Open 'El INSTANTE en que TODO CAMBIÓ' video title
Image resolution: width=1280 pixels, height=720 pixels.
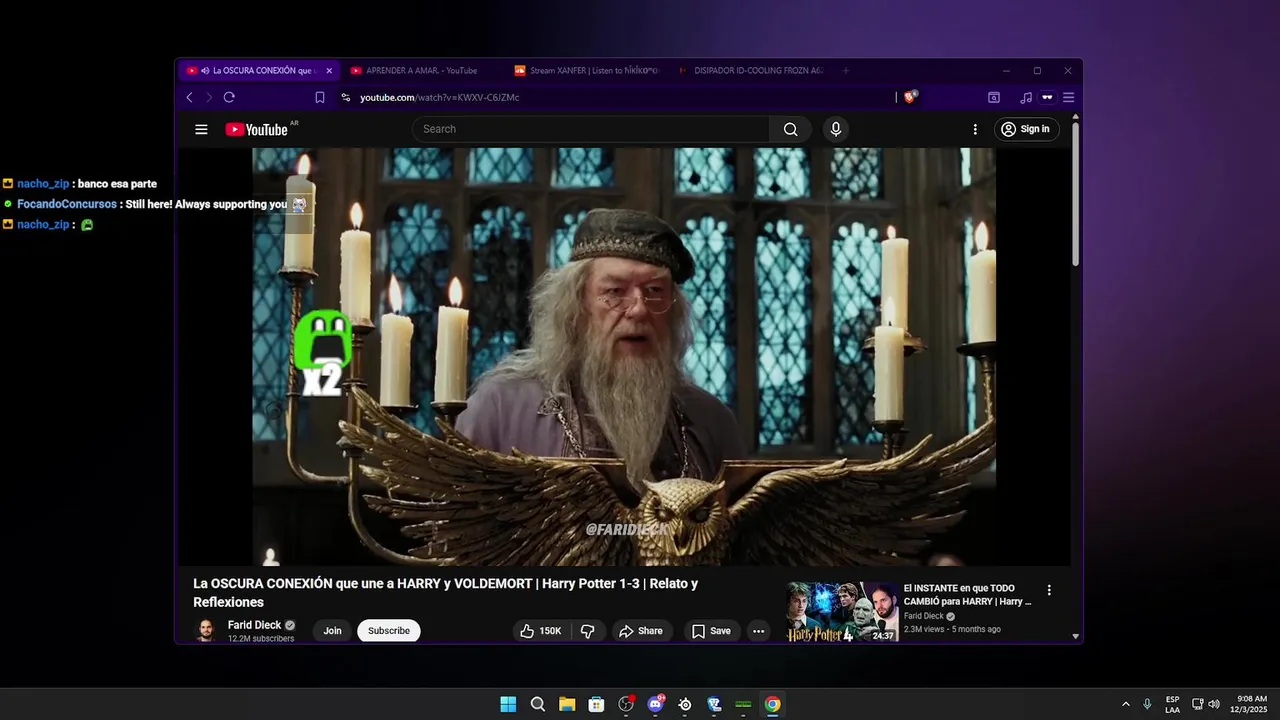click(967, 595)
